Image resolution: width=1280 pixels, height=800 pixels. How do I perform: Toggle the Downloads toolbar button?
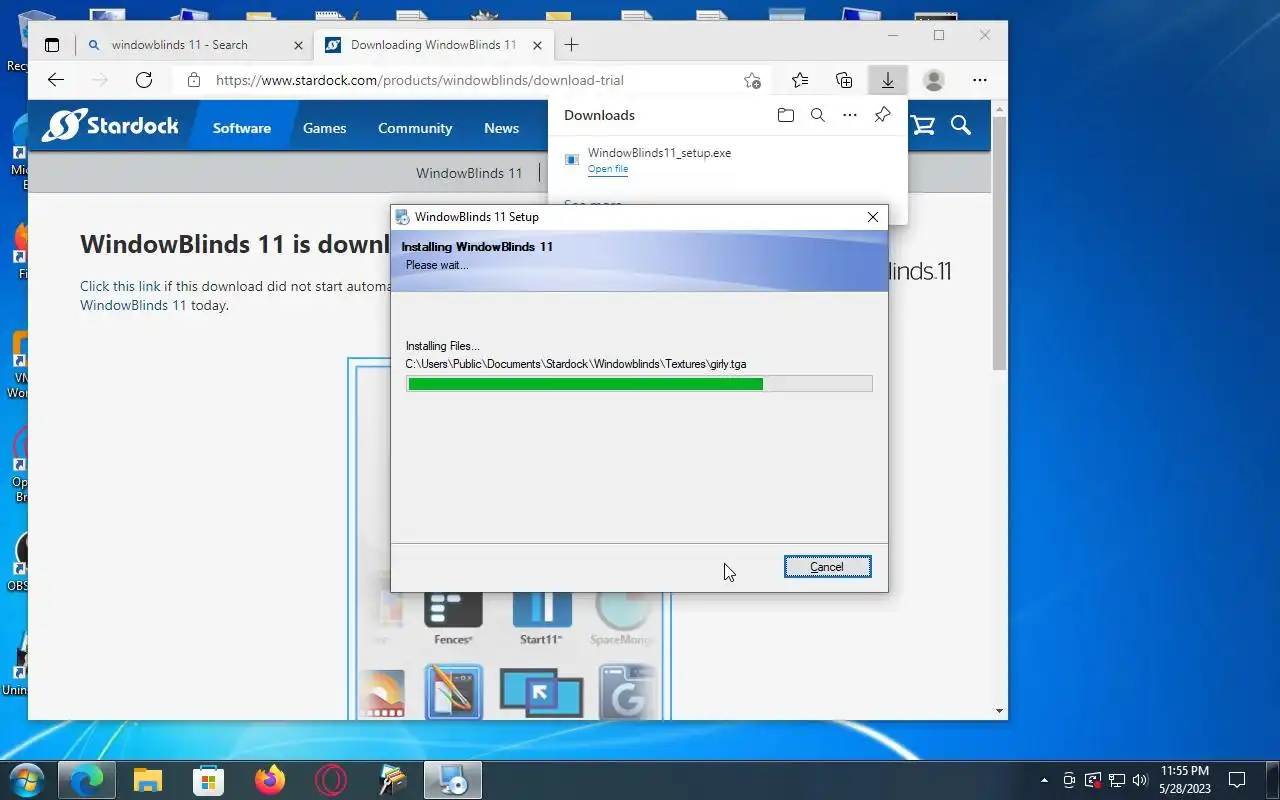tap(887, 80)
